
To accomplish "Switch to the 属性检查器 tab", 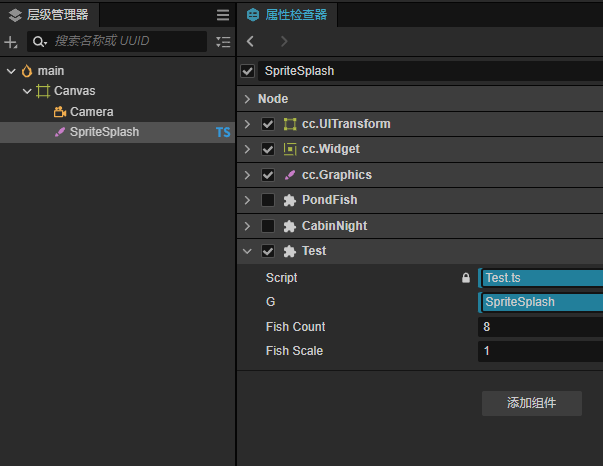I will pos(287,15).
